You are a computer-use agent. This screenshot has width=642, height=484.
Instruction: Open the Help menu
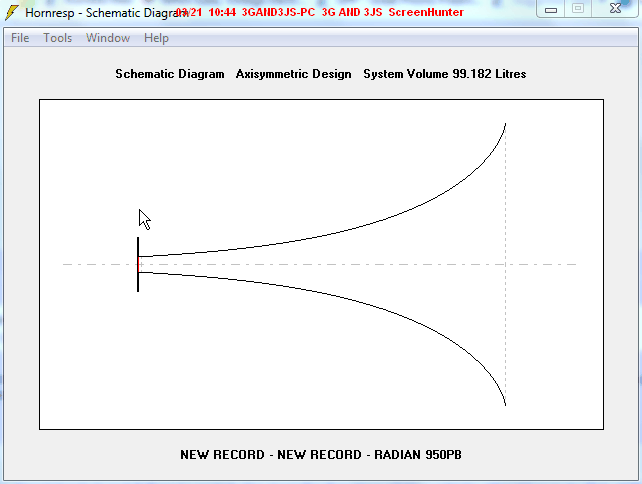[156, 38]
